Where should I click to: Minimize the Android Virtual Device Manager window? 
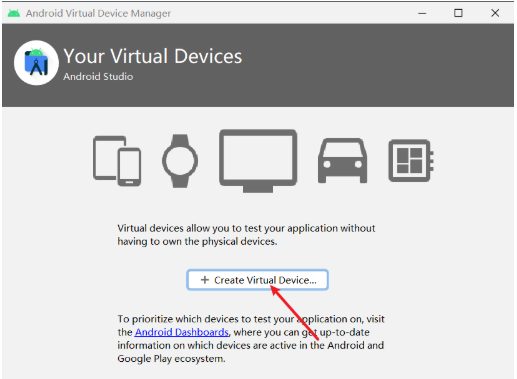[422, 13]
